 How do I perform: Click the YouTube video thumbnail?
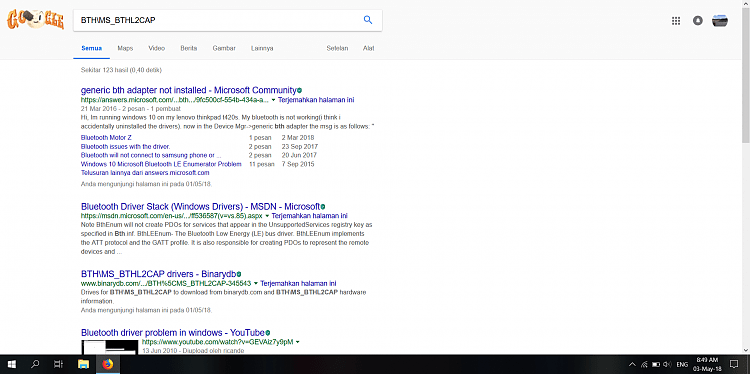coord(110,347)
